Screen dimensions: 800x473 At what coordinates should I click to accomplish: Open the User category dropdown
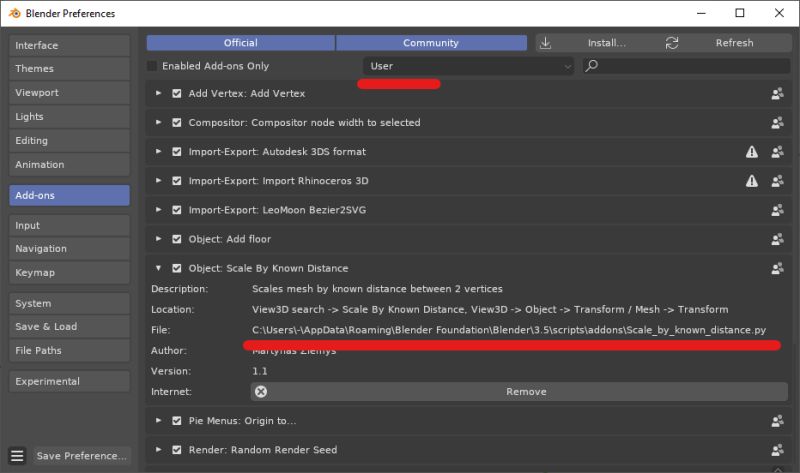[x=468, y=66]
